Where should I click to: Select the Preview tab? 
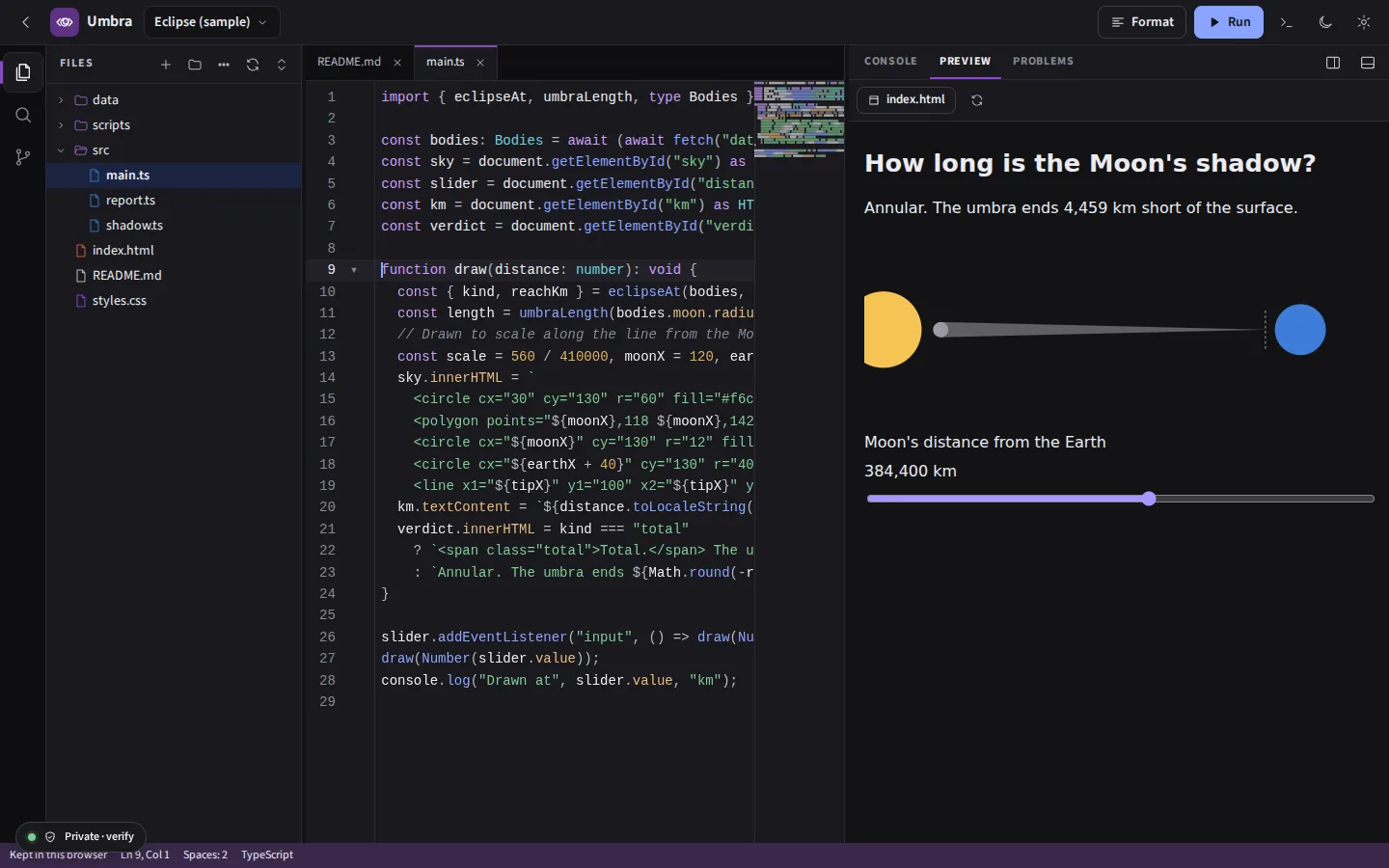pos(965,61)
